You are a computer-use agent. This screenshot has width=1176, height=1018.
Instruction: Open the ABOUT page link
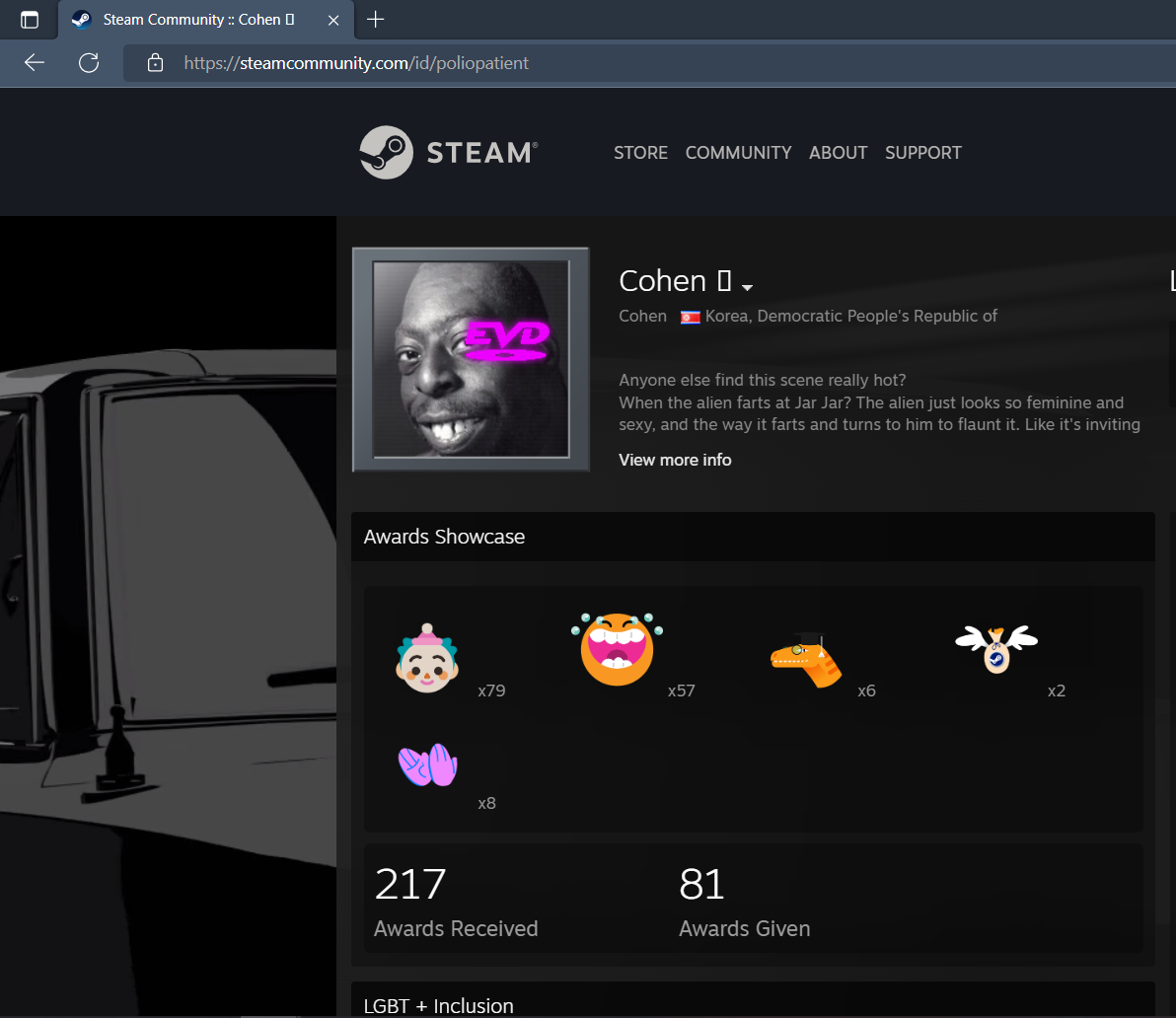[x=838, y=153]
